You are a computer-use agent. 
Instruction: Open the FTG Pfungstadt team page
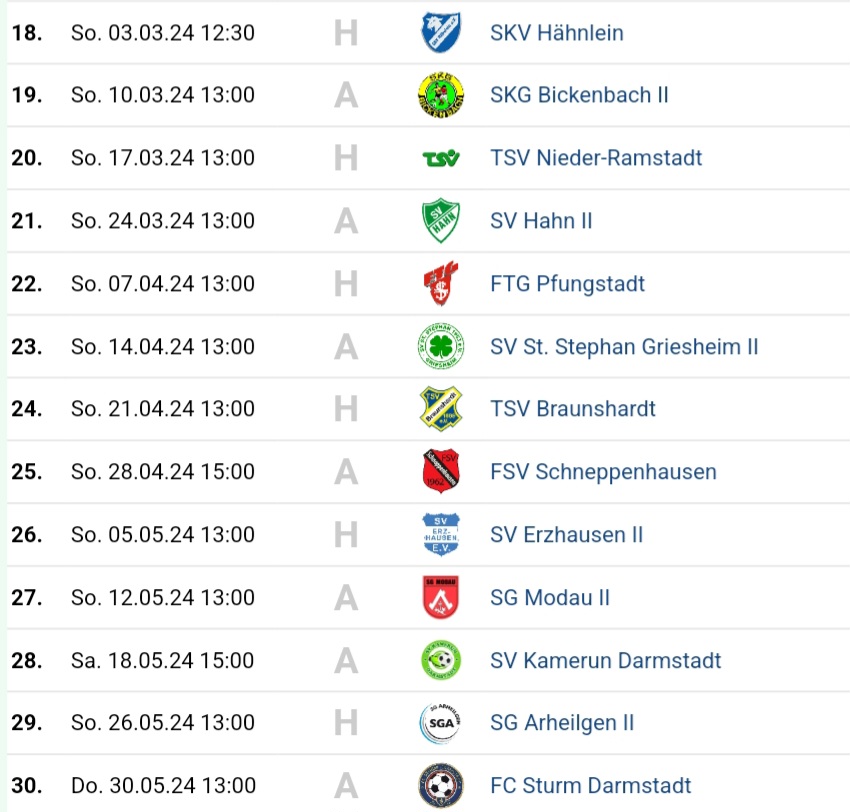(567, 284)
